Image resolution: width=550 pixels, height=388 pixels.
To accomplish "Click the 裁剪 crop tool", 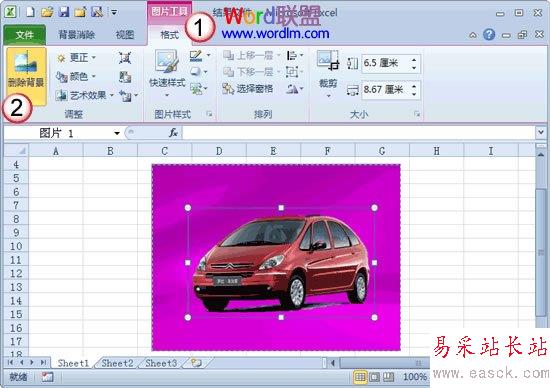I will tap(328, 74).
